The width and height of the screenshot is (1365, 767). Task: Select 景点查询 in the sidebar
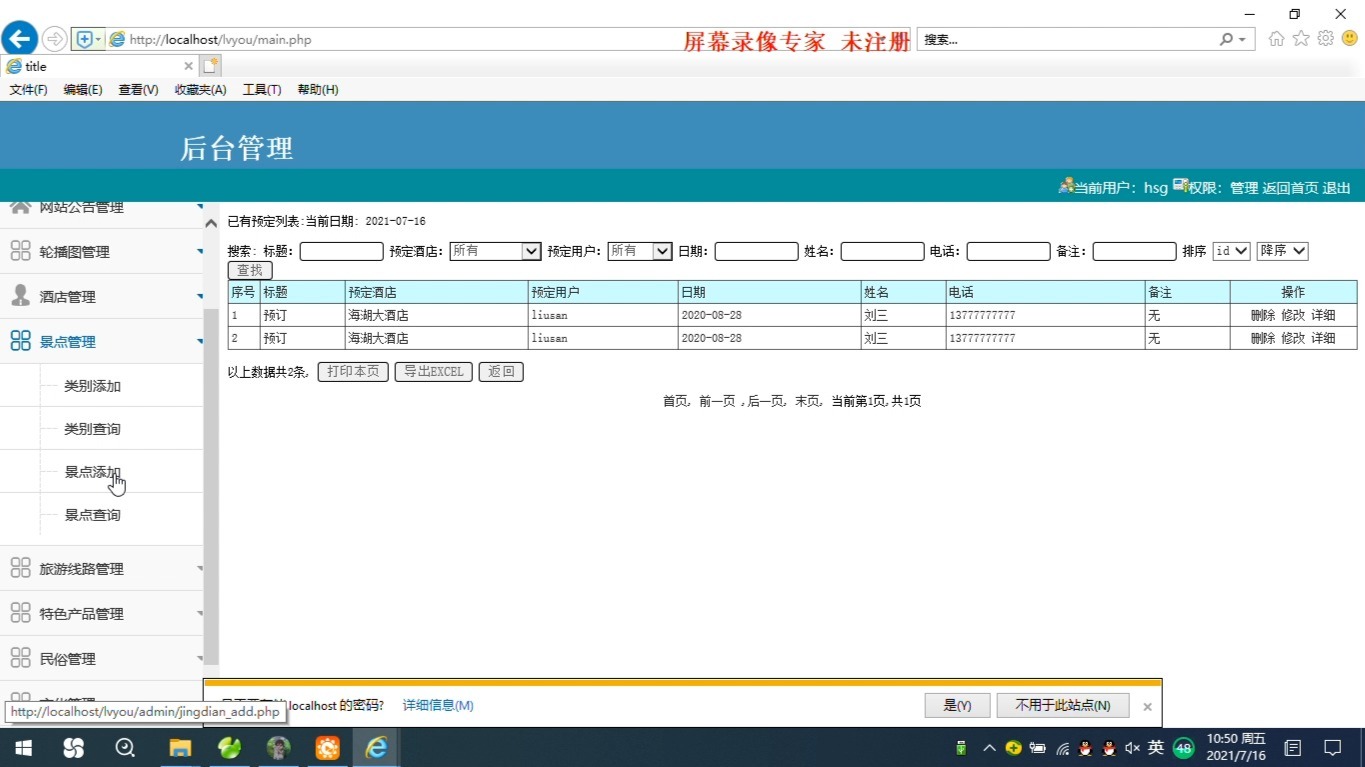(x=92, y=515)
